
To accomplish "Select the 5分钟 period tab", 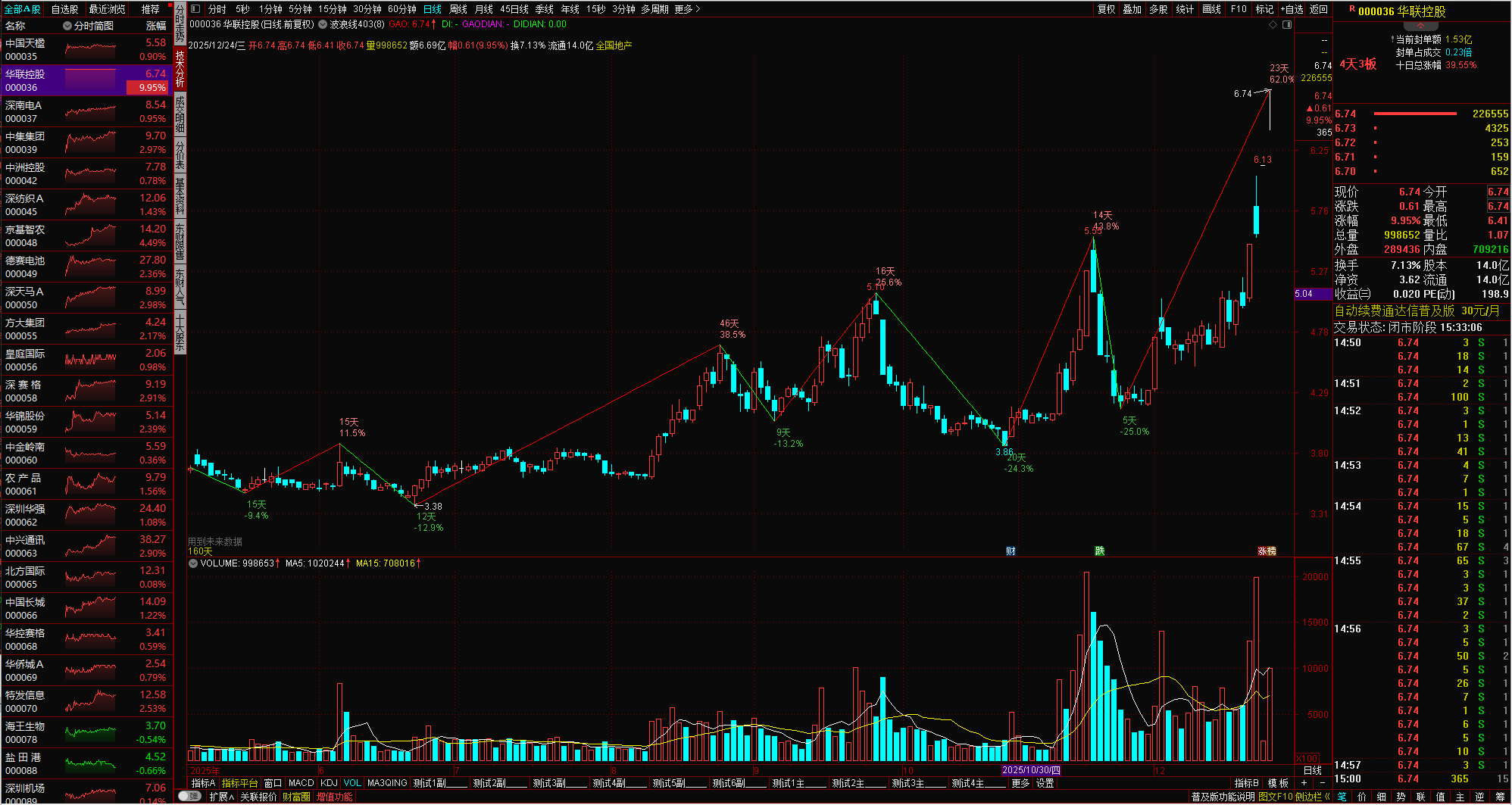I will (x=300, y=9).
